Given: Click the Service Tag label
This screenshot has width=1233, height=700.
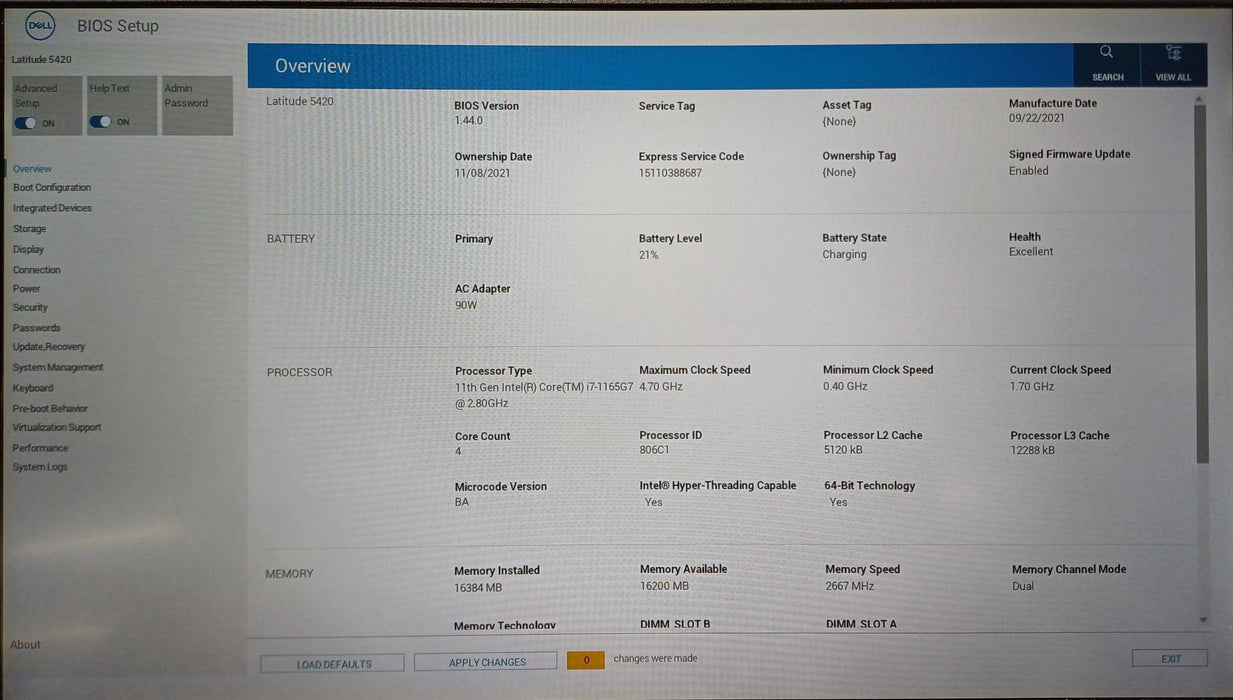Looking at the screenshot, I should tap(667, 106).
